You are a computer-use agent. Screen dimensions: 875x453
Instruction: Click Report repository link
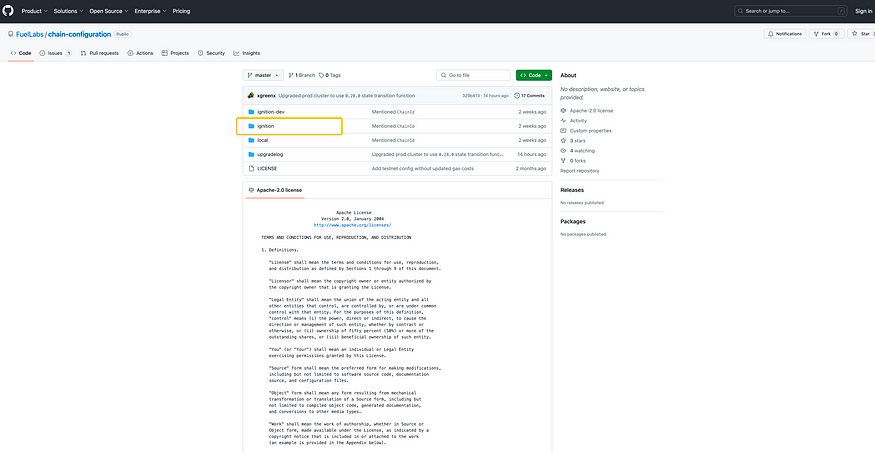(580, 171)
